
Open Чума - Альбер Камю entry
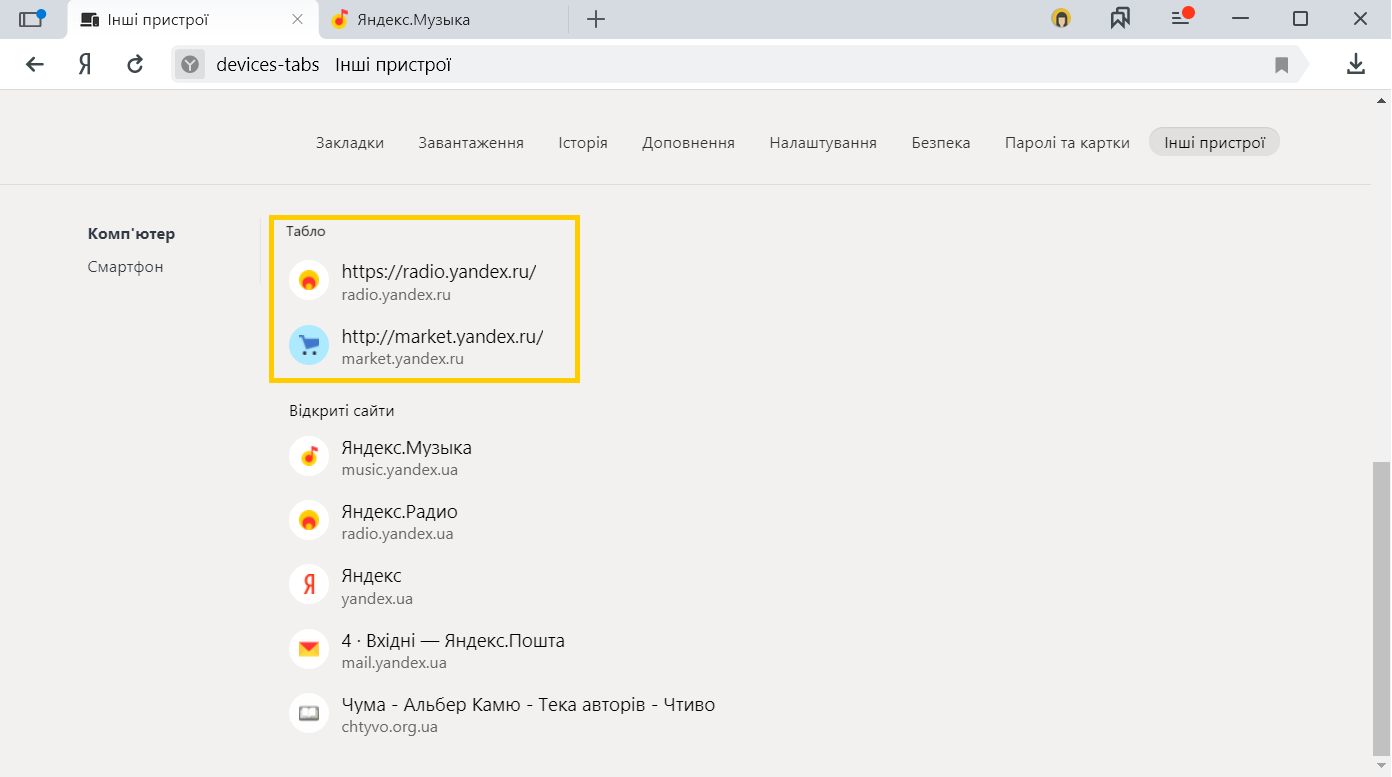coord(528,704)
